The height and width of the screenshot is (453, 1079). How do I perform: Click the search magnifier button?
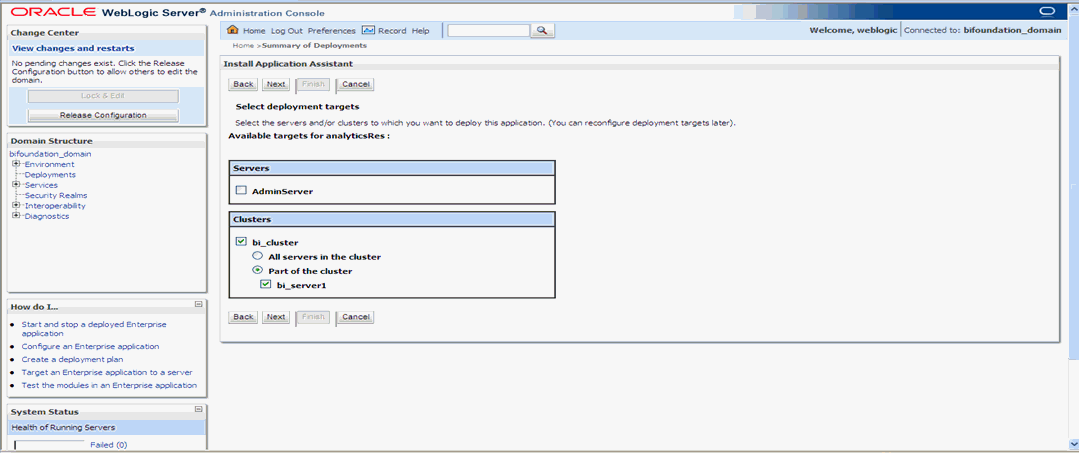coord(542,30)
